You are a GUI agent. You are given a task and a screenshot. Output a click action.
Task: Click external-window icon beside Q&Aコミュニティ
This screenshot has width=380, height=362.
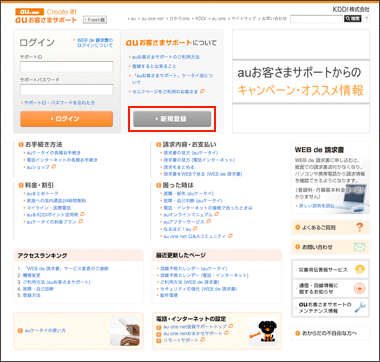click(x=230, y=236)
